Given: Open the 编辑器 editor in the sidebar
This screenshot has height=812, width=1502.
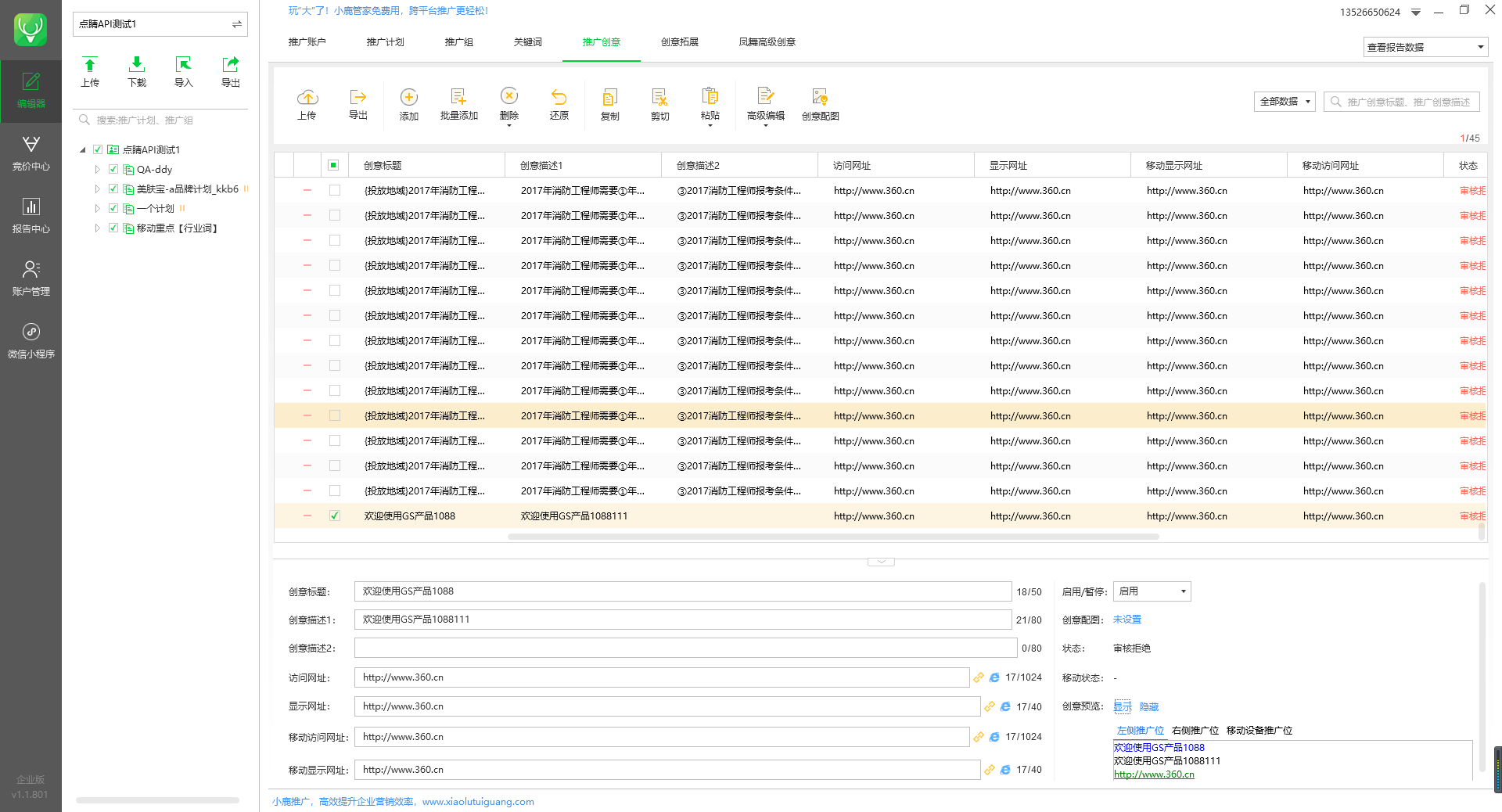Looking at the screenshot, I should tap(31, 91).
